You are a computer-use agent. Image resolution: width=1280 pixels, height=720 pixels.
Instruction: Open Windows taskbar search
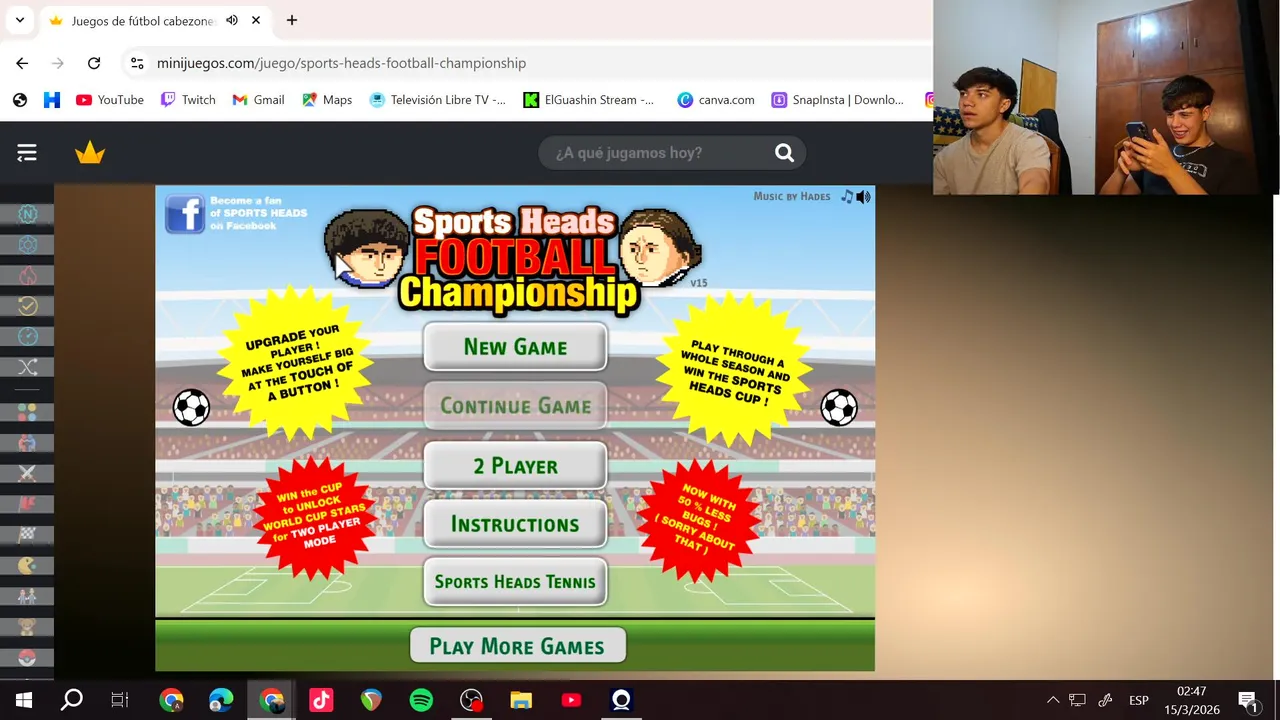click(72, 700)
